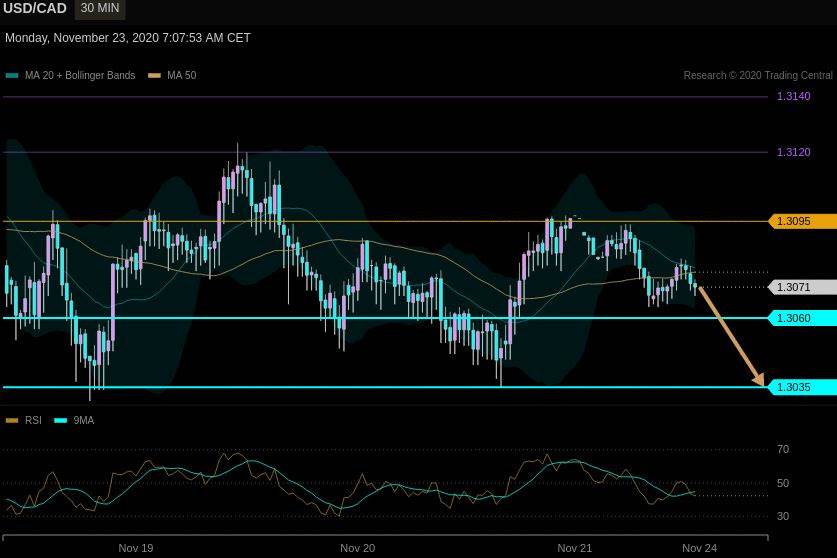Click the MA 20 + Bollinger Bands label
This screenshot has height=558, width=837.
(80, 75)
